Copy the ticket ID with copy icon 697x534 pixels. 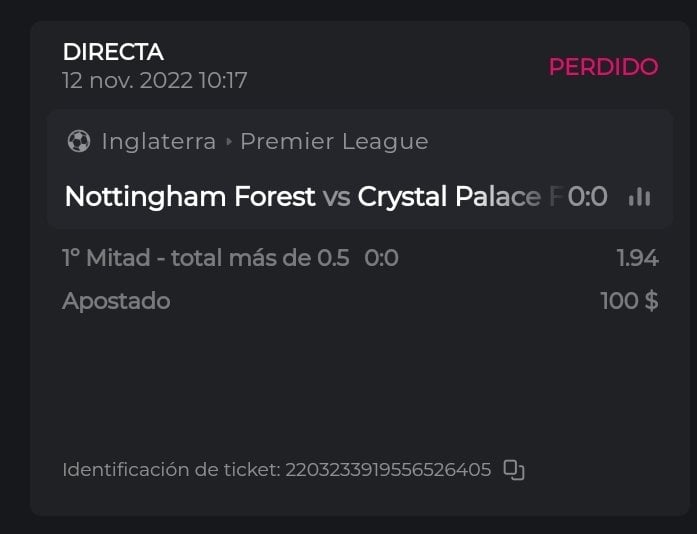coord(514,470)
